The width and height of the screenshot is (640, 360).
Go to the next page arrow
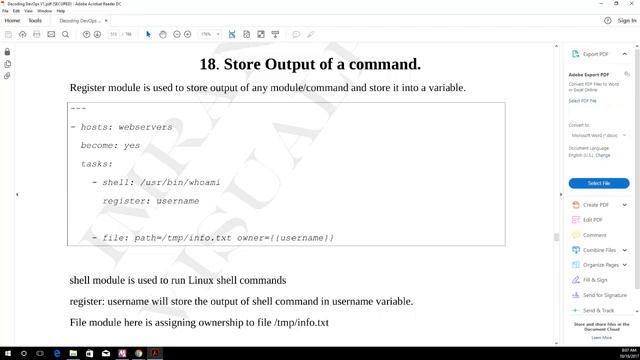click(97, 35)
